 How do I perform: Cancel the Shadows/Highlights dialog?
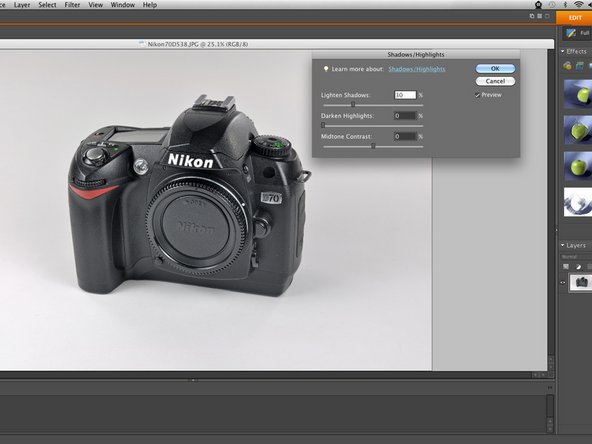pyautogui.click(x=495, y=81)
